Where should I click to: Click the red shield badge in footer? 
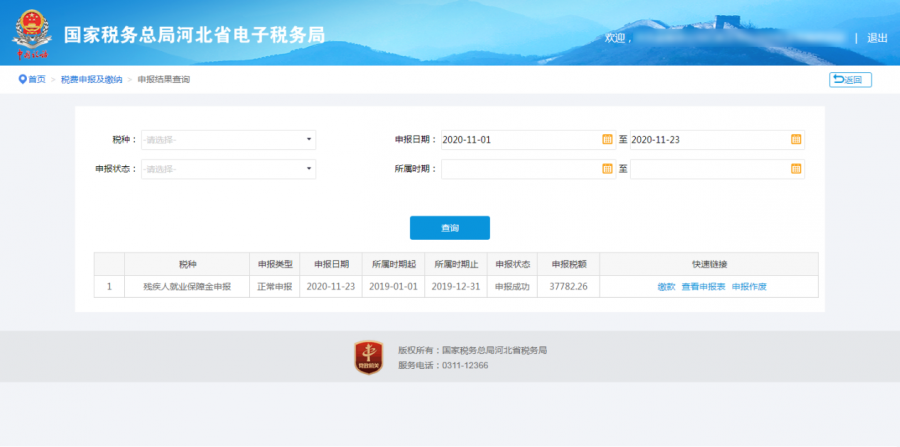[368, 357]
